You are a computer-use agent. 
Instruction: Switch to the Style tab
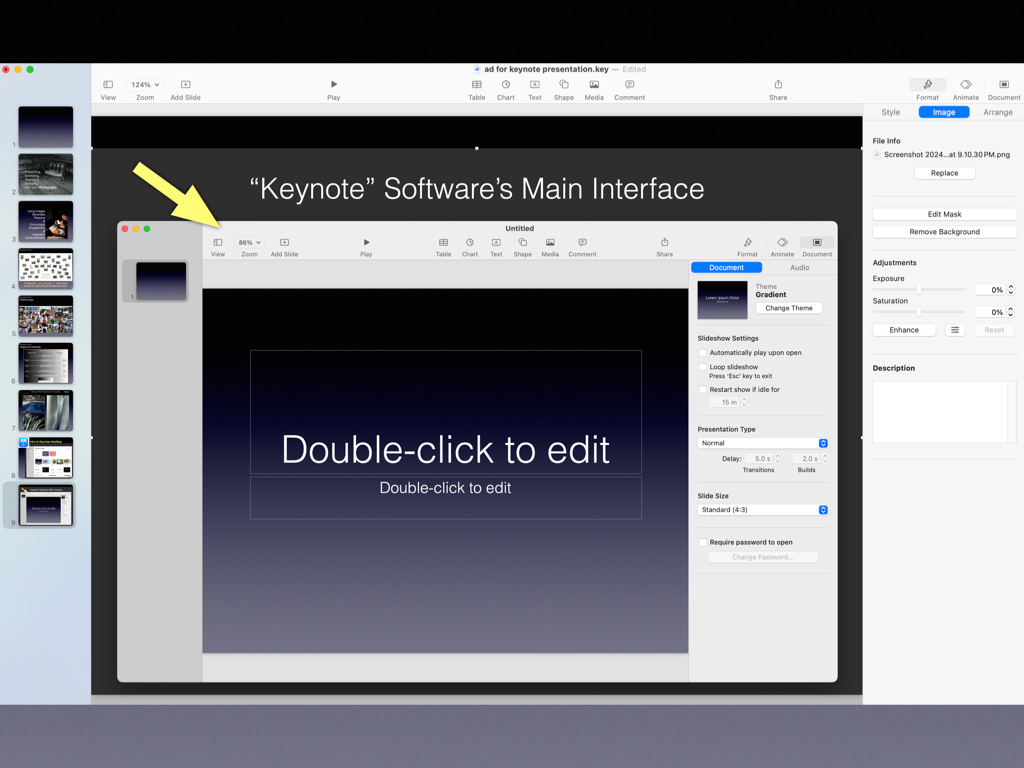pyautogui.click(x=891, y=112)
